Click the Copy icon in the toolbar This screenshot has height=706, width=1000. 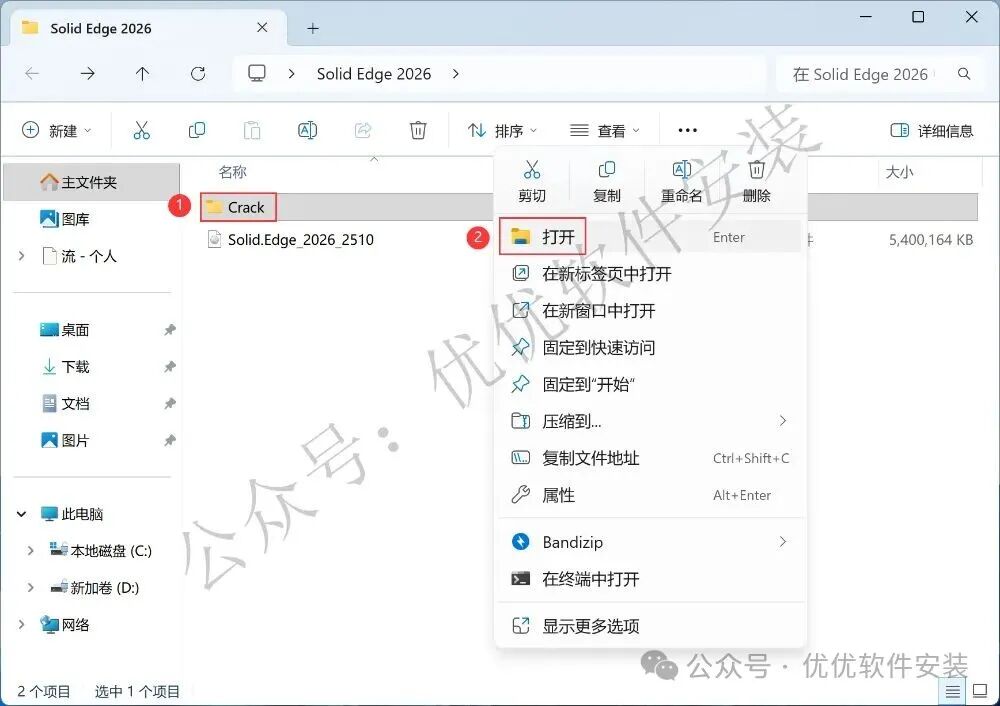tap(197, 131)
